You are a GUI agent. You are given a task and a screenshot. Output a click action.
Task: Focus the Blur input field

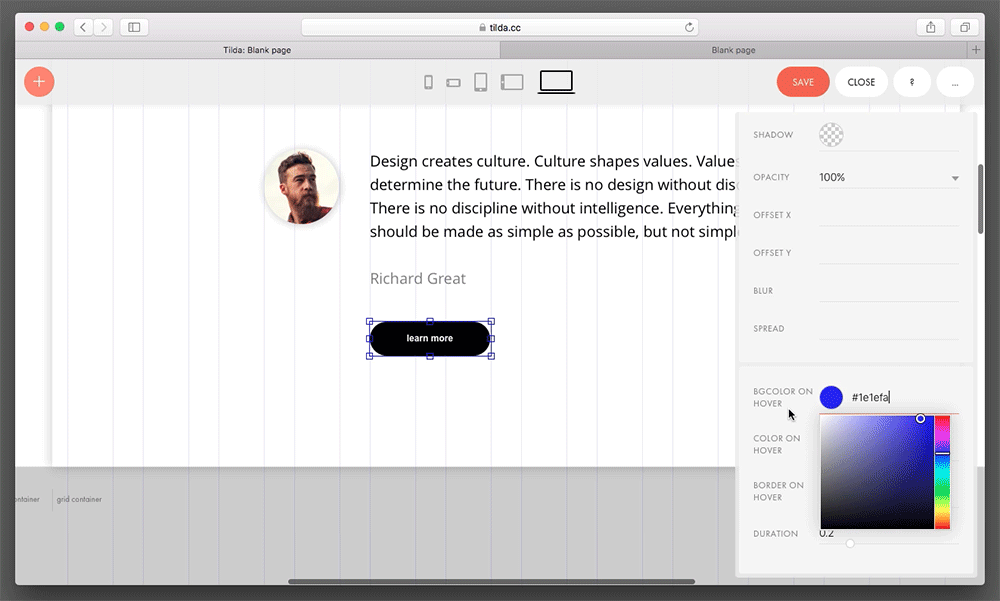[889, 290]
